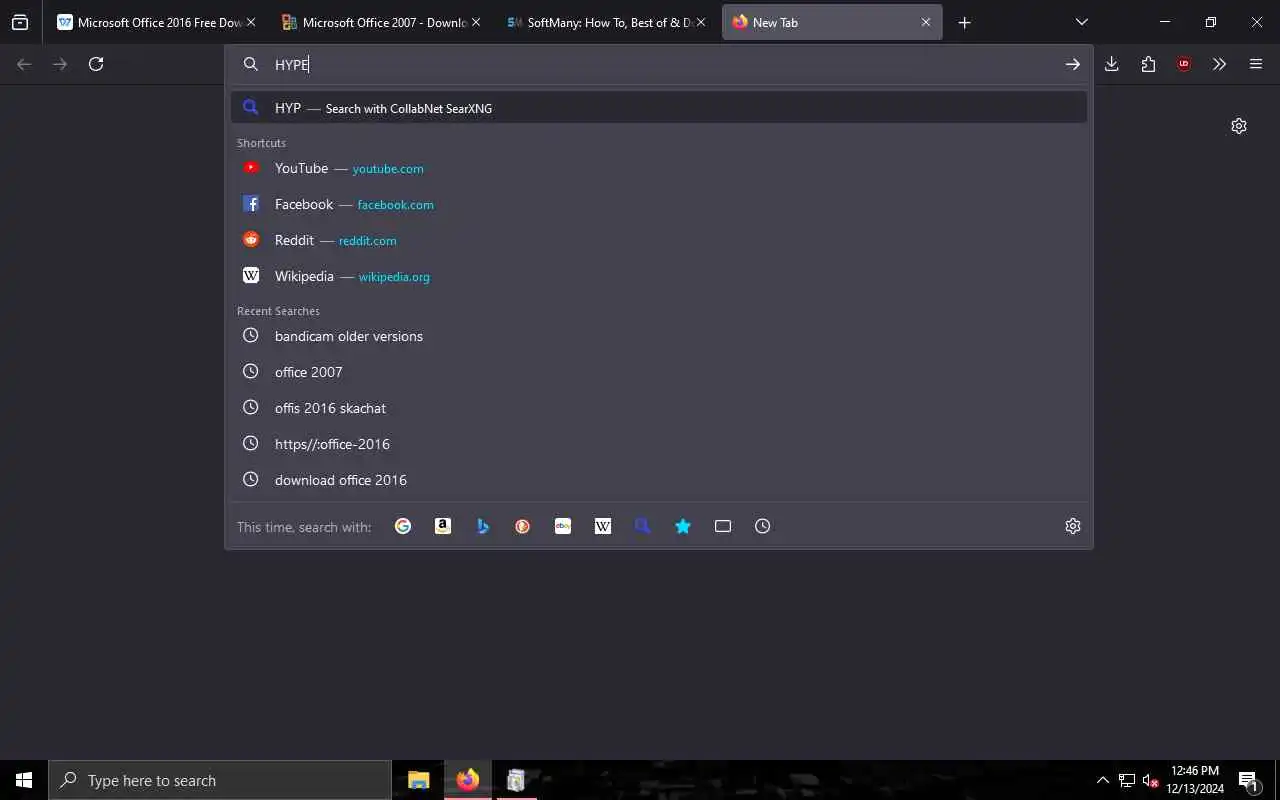Screen dimensions: 1280x800
Task: Open clock showing 12:46 PM
Action: (1195, 780)
